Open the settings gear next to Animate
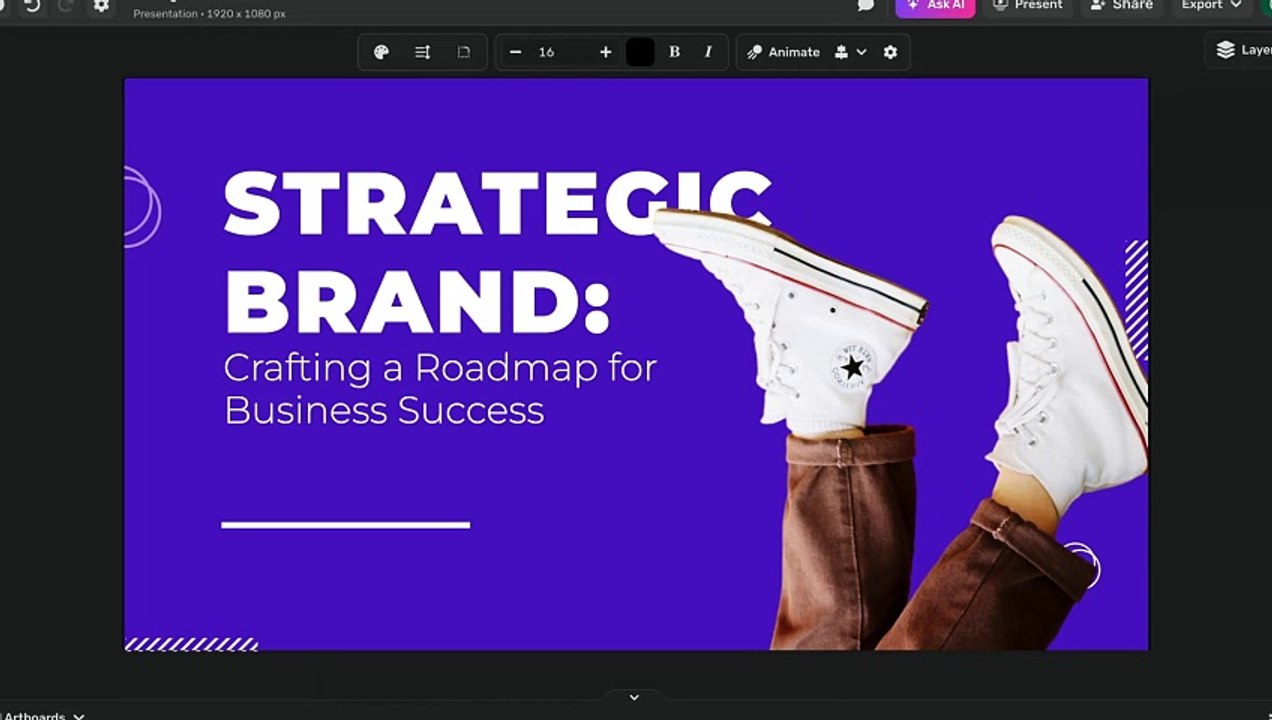This screenshot has height=720, width=1272. point(890,52)
